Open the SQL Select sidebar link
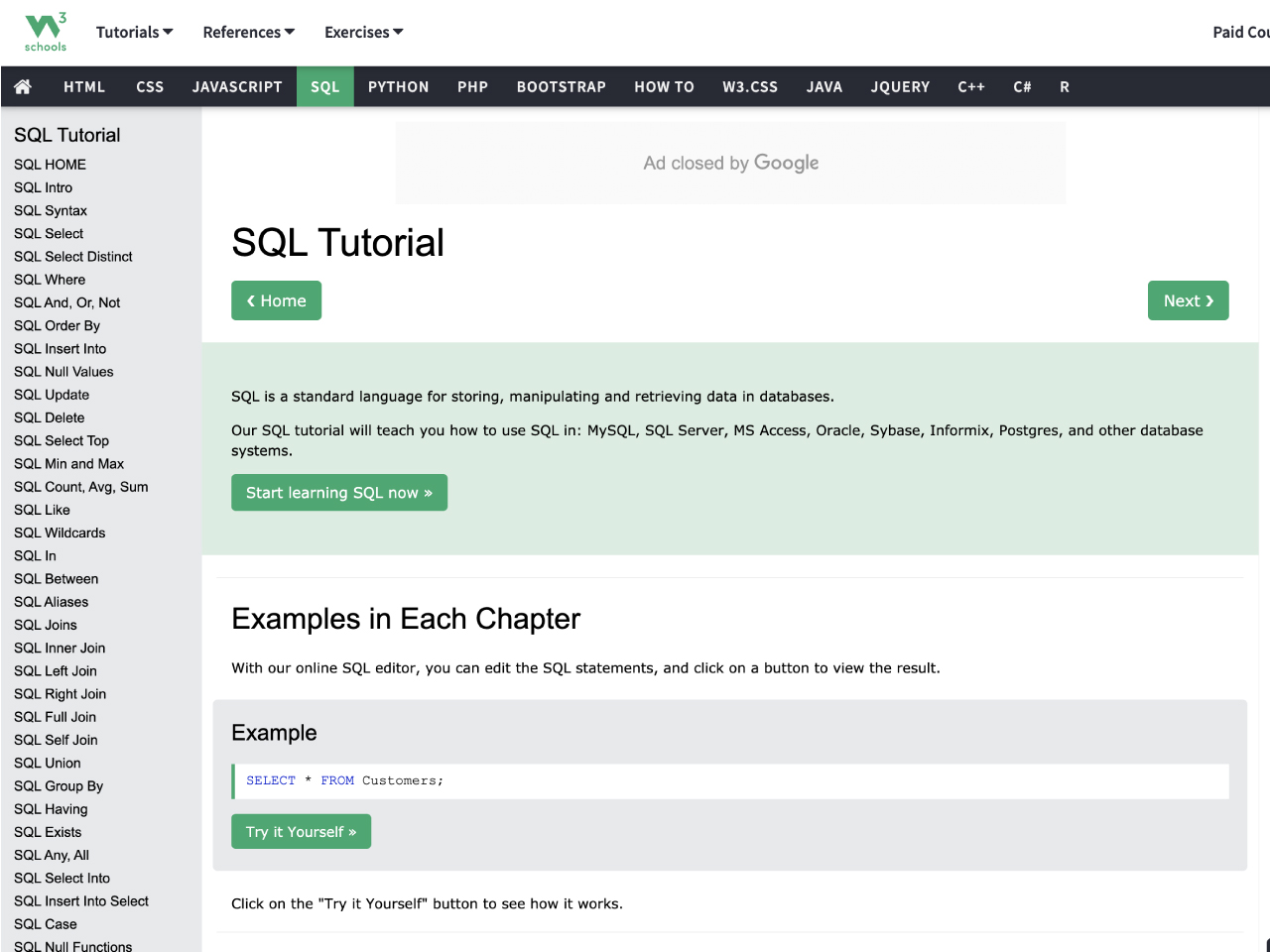The width and height of the screenshot is (1270, 952). coord(49,233)
